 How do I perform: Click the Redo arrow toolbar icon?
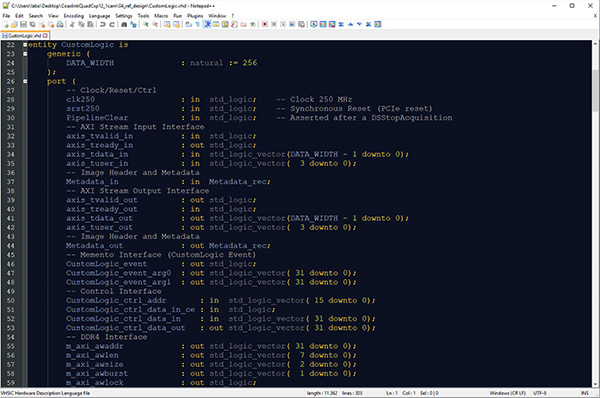(x=112, y=24)
